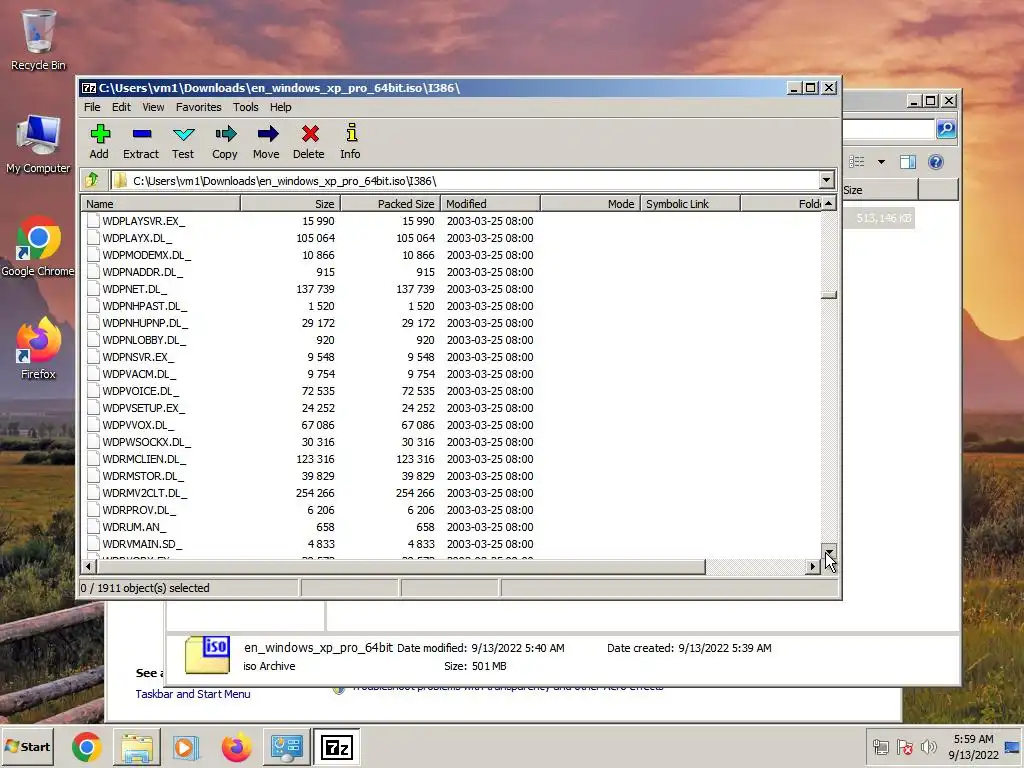Sort by the Packed Size column header
This screenshot has width=1024, height=768.
coord(391,204)
